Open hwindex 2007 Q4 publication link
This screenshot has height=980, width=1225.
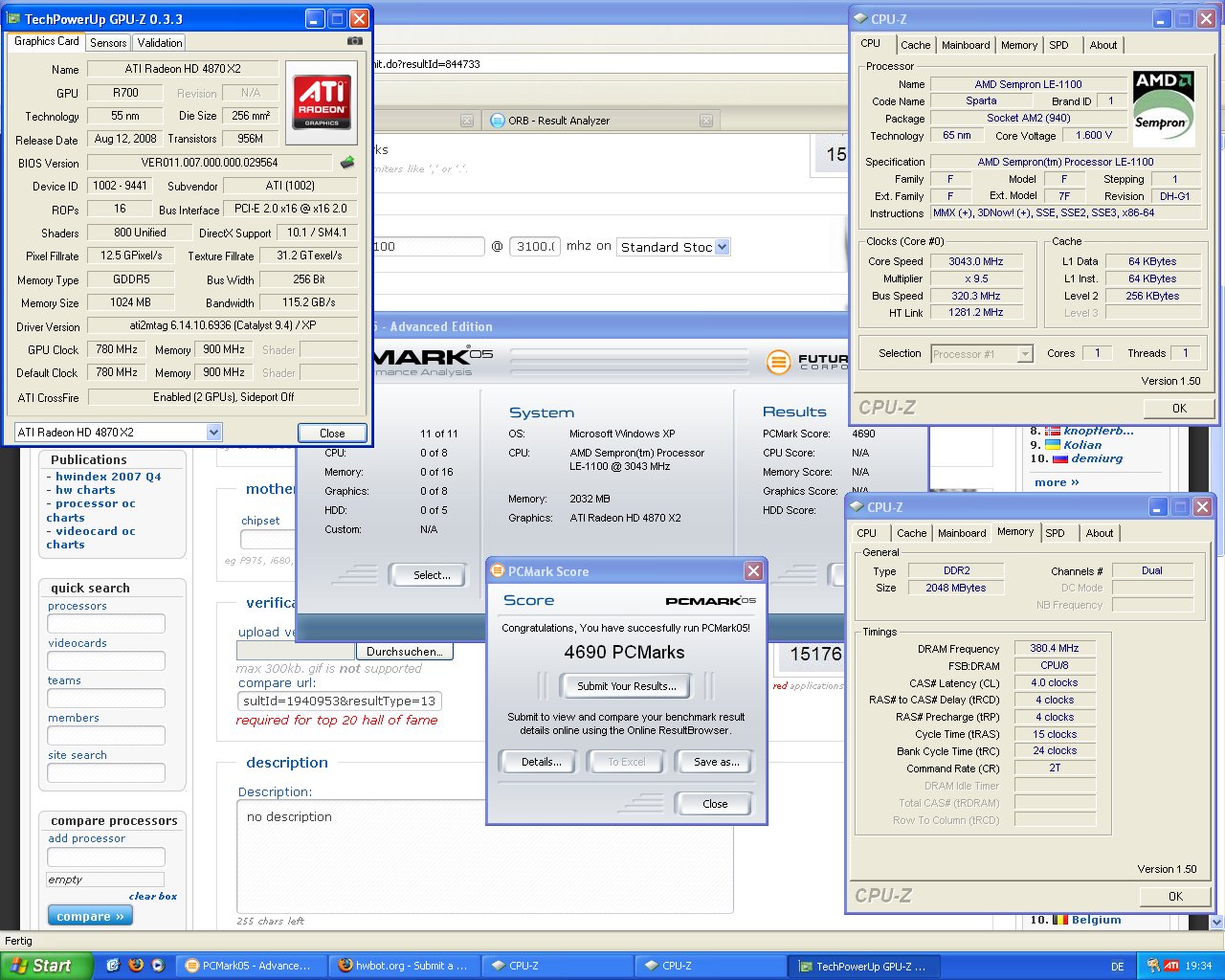(108, 477)
